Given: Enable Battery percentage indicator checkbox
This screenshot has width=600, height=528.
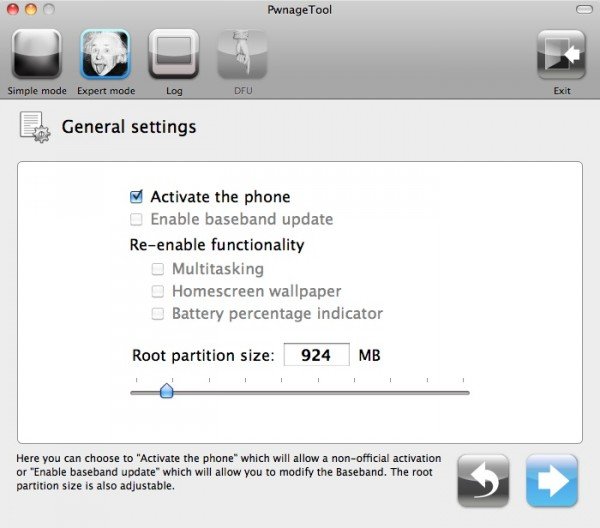Looking at the screenshot, I should pos(158,314).
